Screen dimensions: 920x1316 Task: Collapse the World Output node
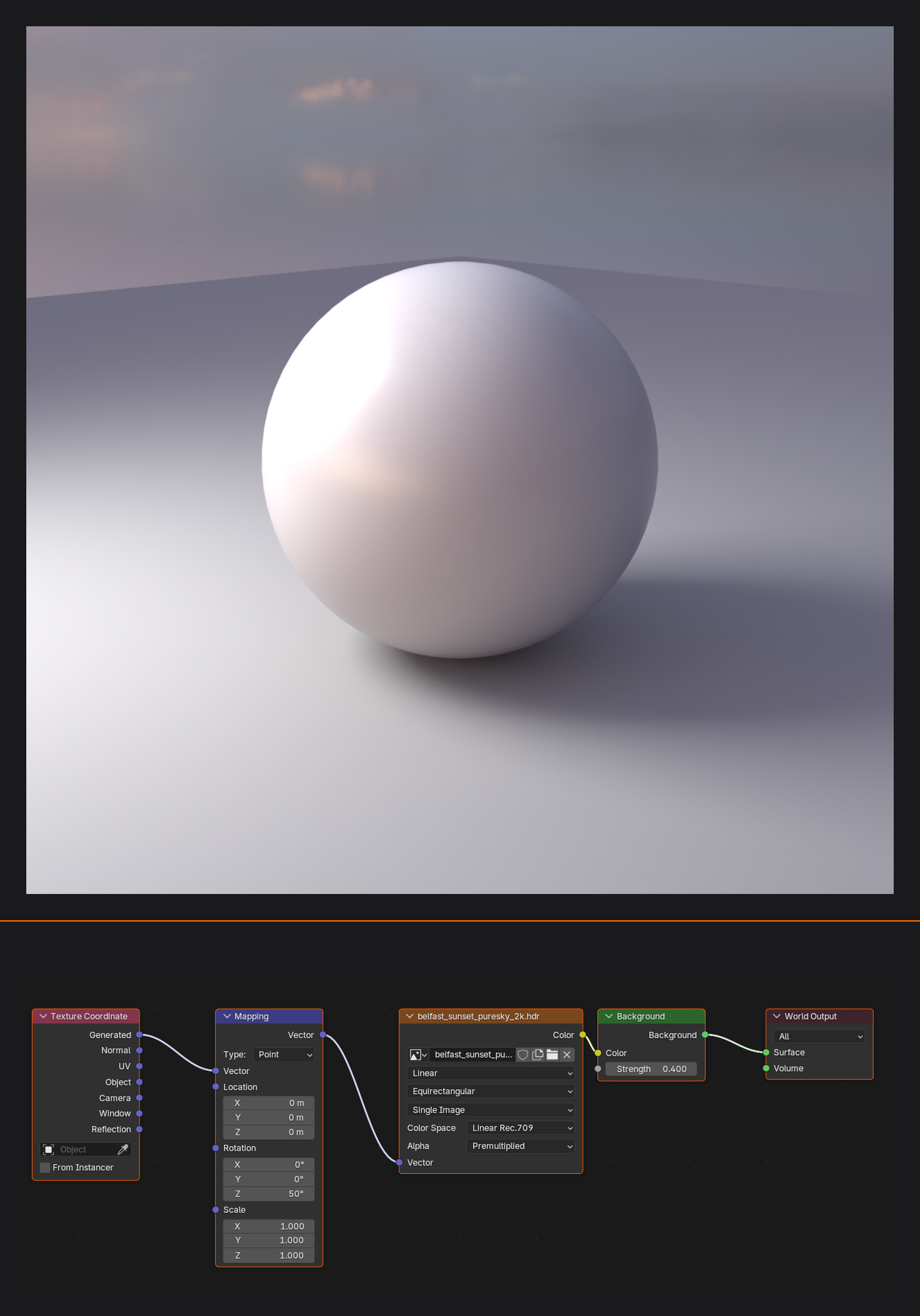coord(777,1016)
